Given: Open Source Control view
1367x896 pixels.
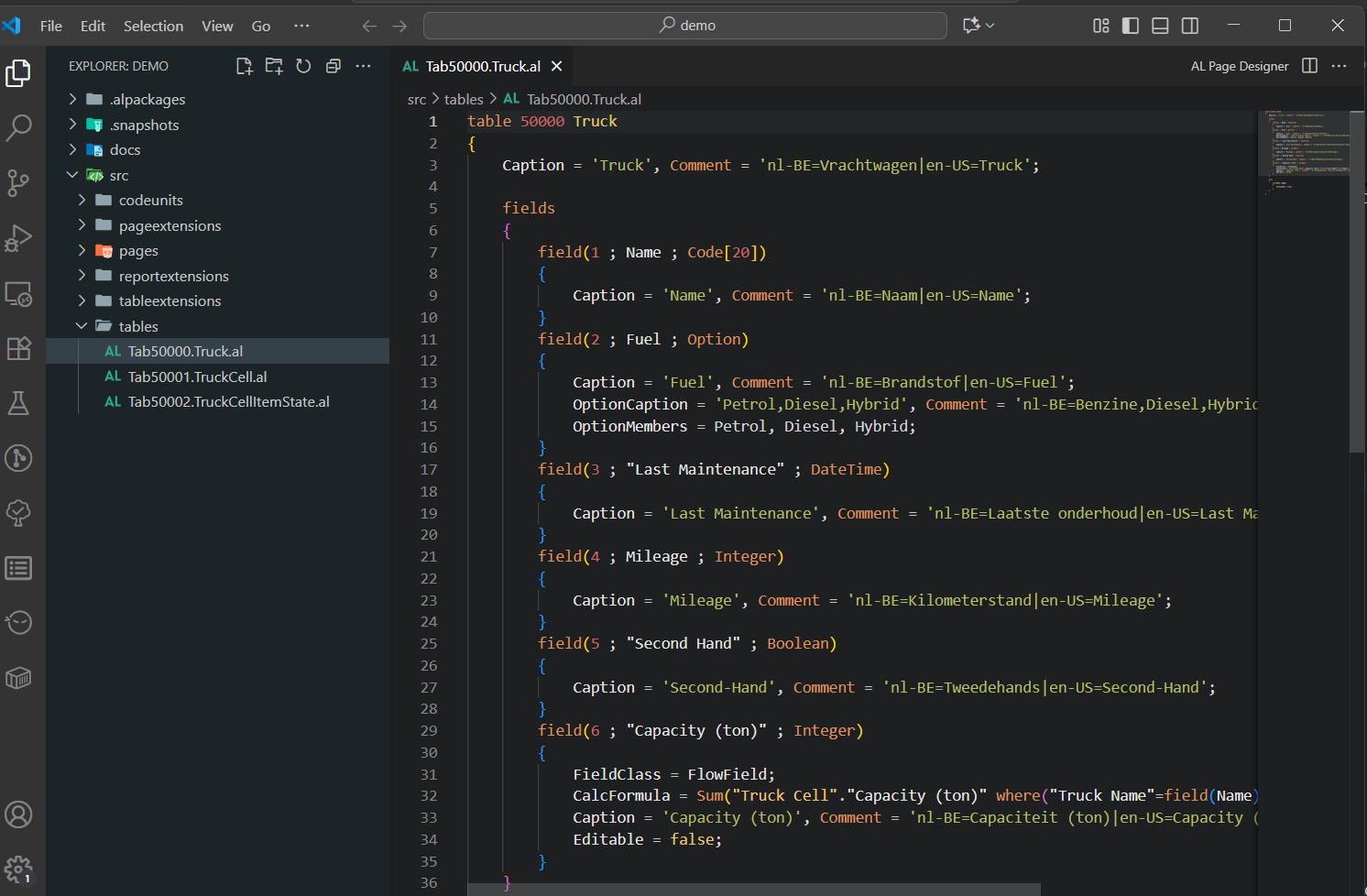Looking at the screenshot, I should [x=18, y=182].
